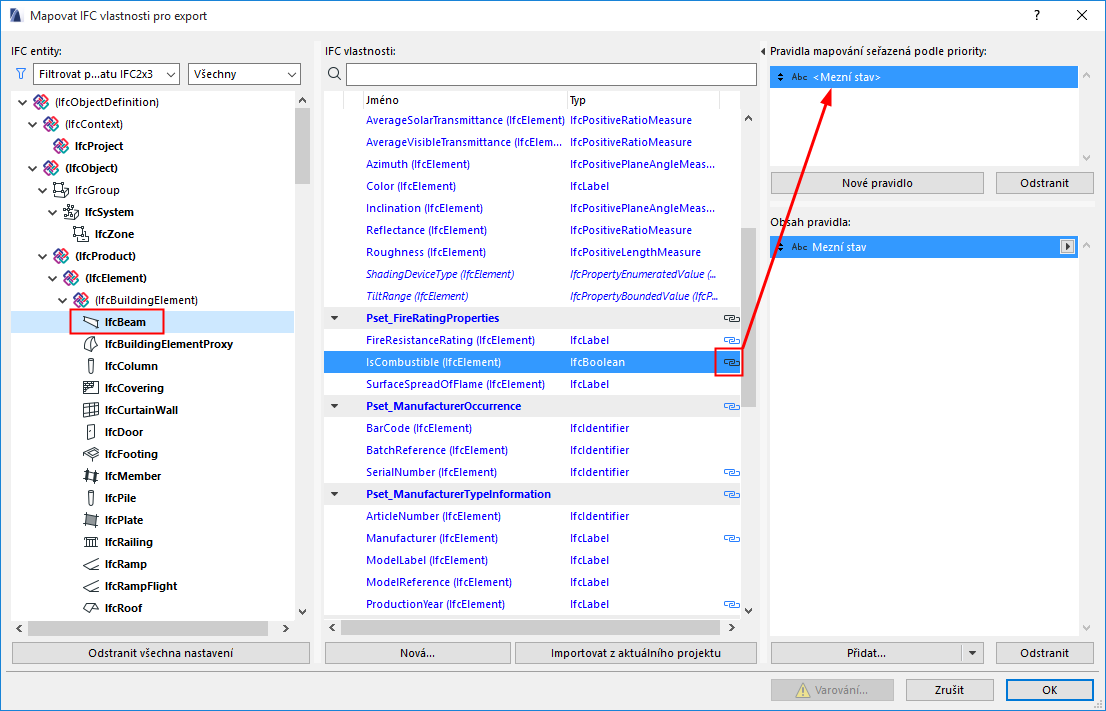
Task: Click mapping link icon for Pset_FireRatingProperties
Action: tap(731, 318)
